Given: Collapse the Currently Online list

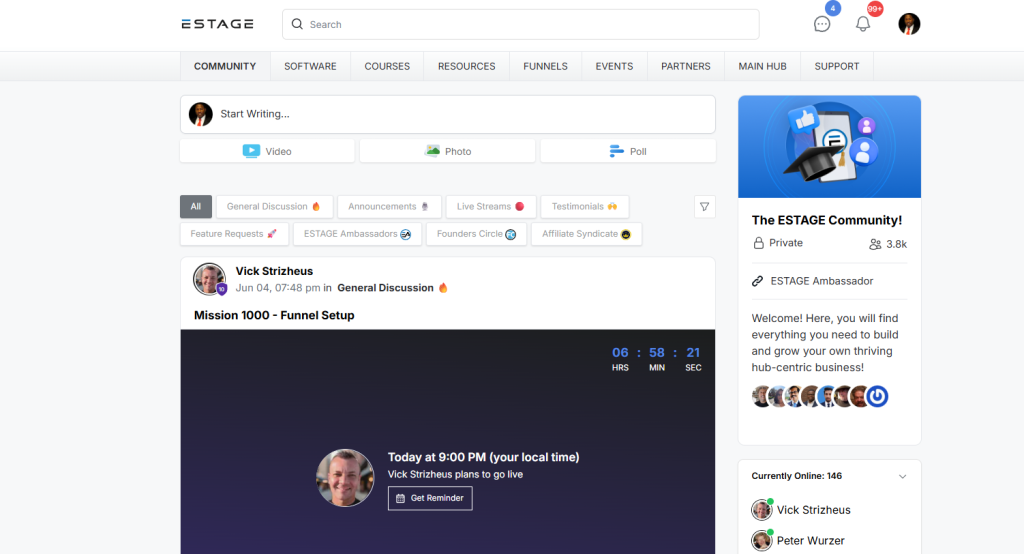Looking at the screenshot, I should click(x=903, y=476).
